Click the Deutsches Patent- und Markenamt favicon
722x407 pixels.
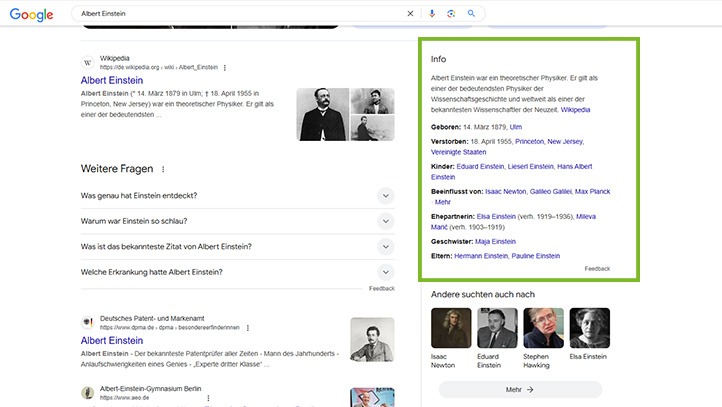(x=87, y=323)
